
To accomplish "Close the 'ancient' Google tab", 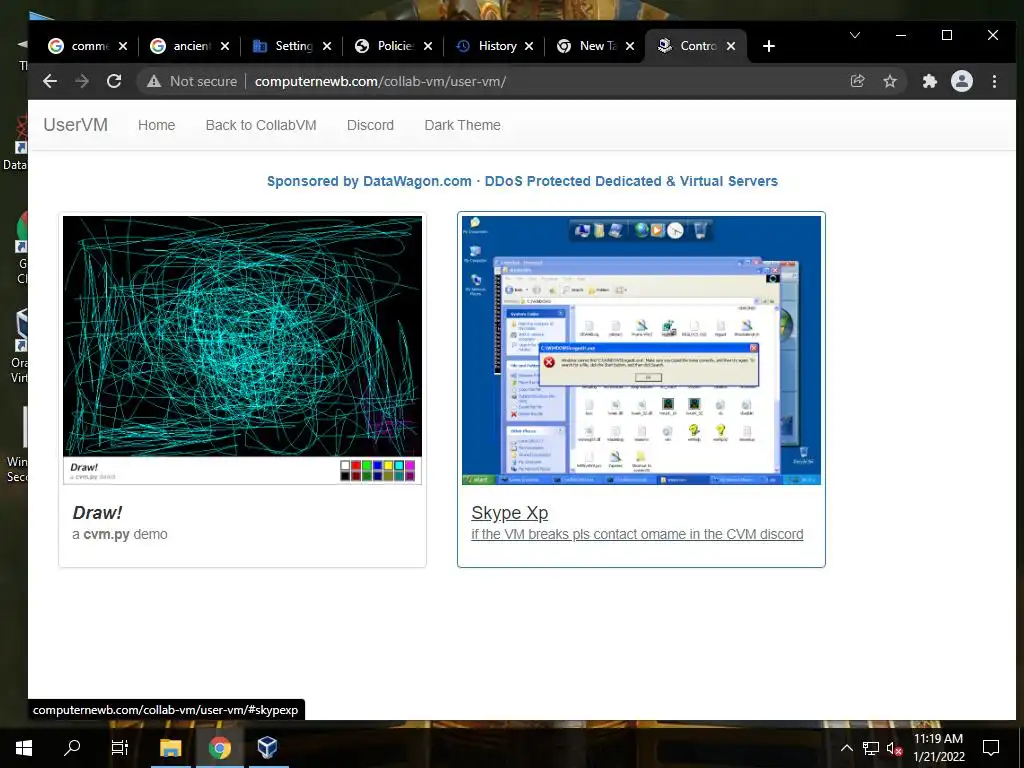I will (225, 46).
